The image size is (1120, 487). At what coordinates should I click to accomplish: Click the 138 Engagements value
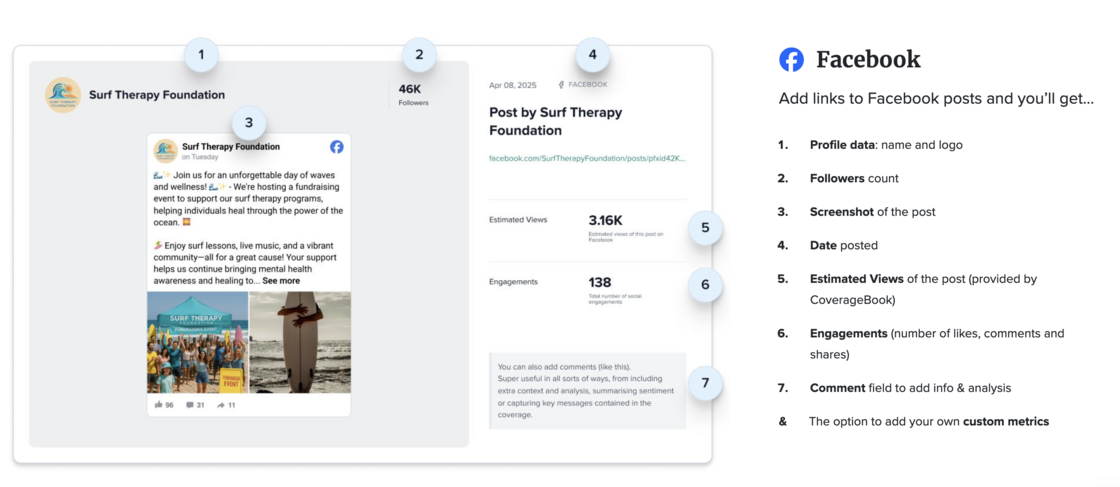click(x=600, y=282)
